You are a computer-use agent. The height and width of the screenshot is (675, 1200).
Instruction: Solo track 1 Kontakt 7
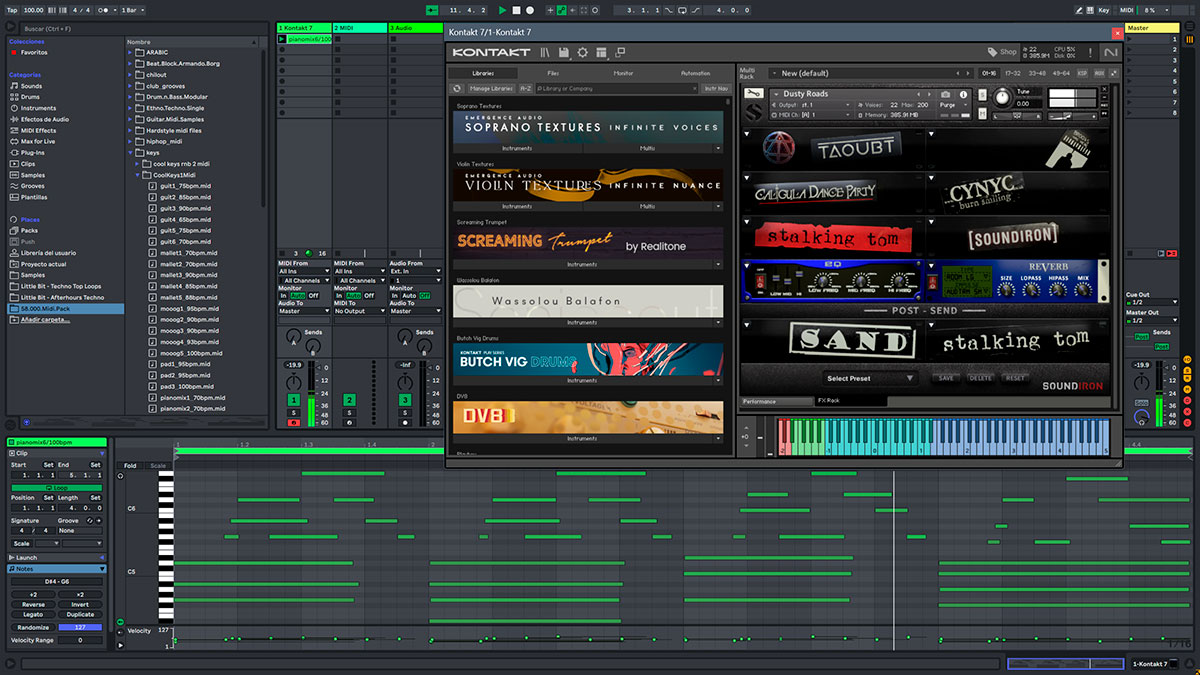tap(294, 412)
